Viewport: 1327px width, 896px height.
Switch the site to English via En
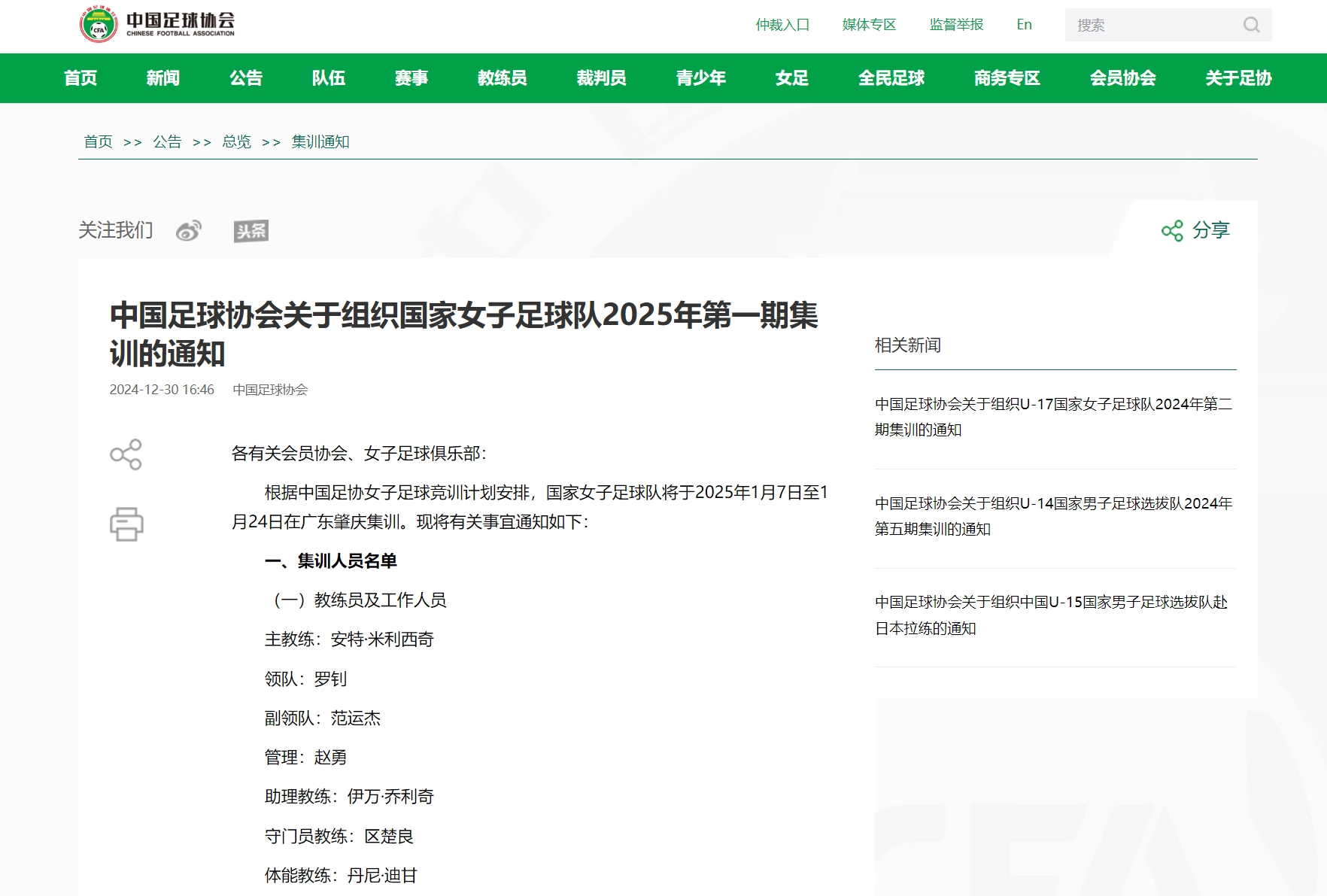pyautogui.click(x=1023, y=25)
